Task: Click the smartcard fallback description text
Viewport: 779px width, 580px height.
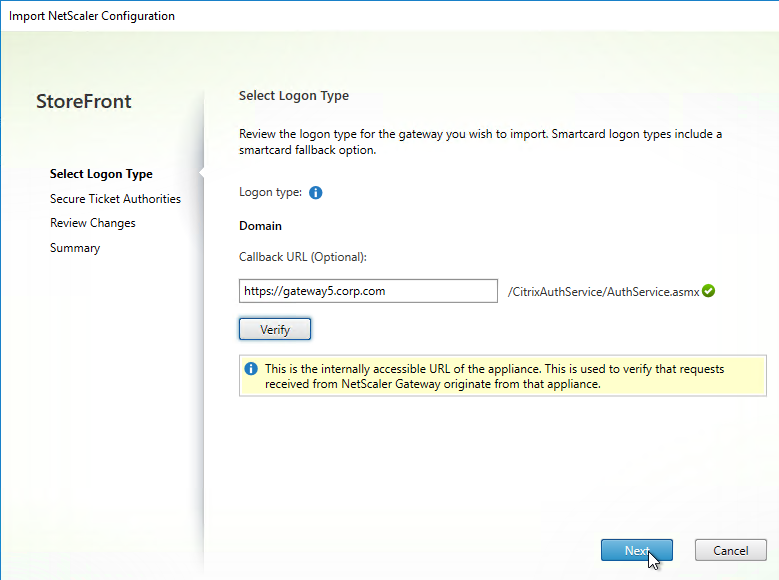Action: coord(480,142)
